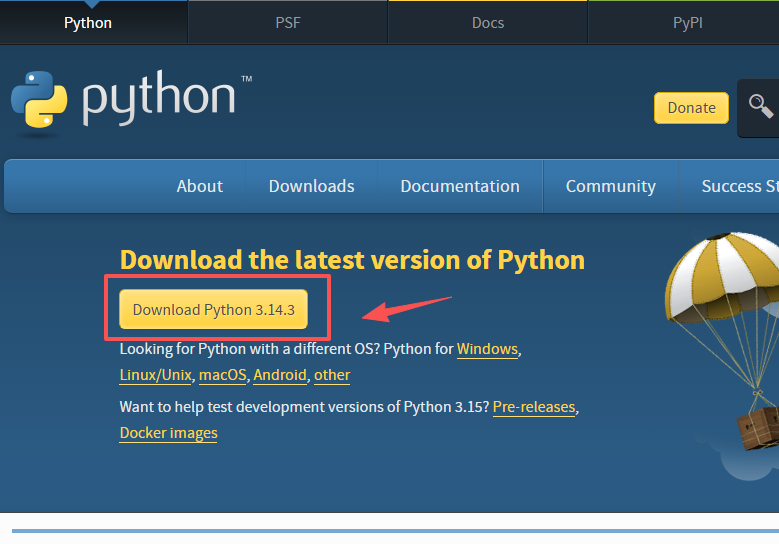Open the Pre-releases link
The width and height of the screenshot is (779, 544).
[x=534, y=407]
